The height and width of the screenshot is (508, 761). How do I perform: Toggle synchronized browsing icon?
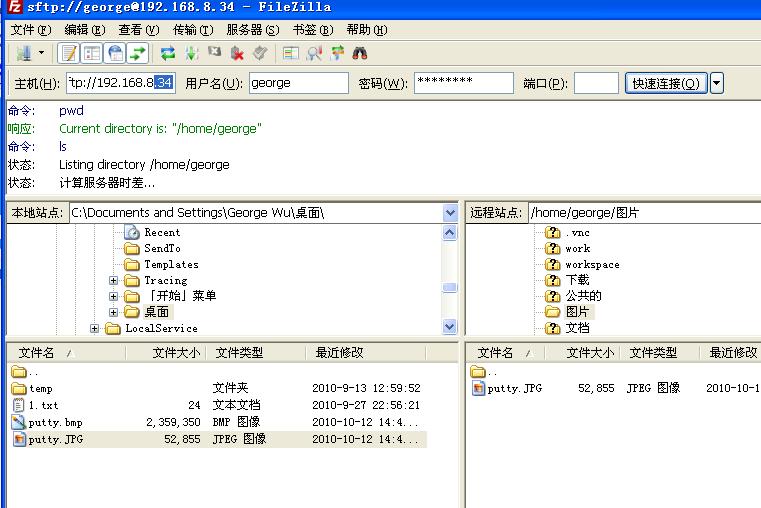point(337,53)
